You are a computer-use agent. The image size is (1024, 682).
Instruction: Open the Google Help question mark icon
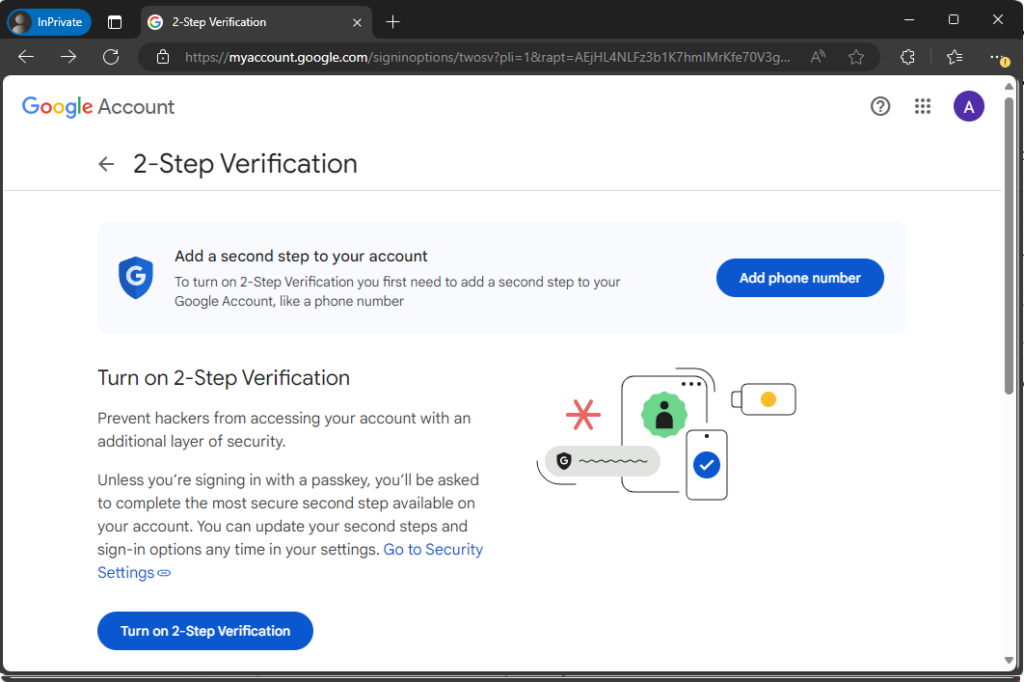(x=880, y=106)
